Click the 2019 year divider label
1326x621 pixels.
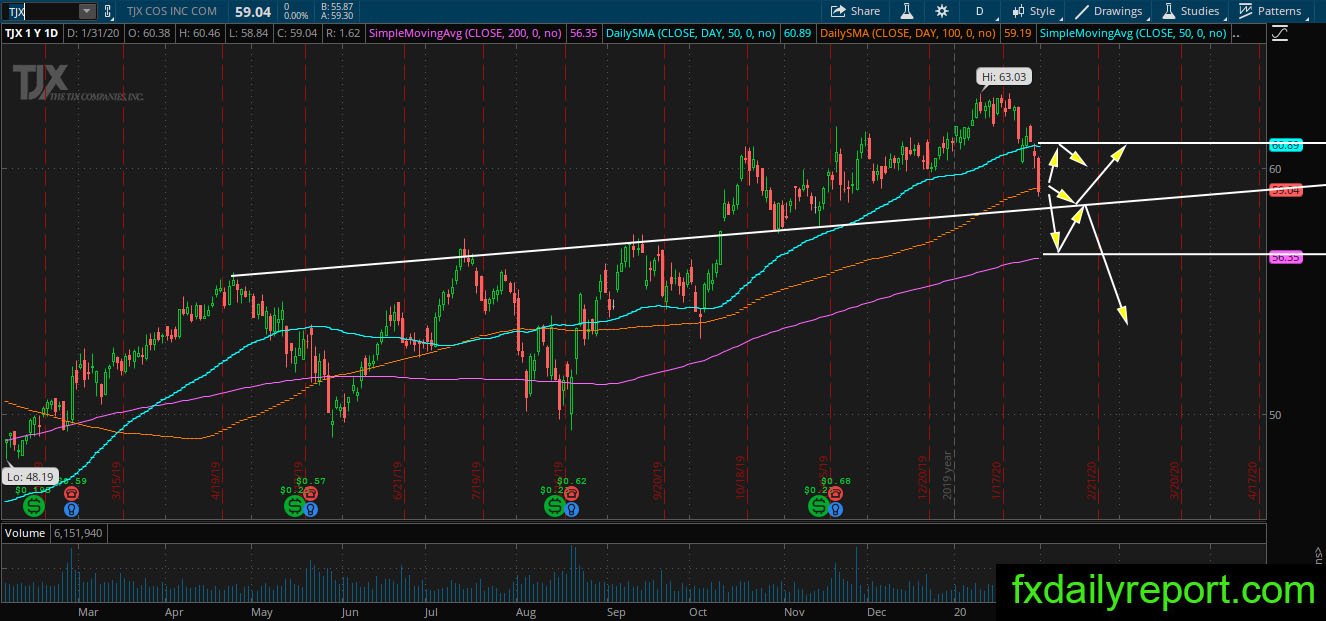pyautogui.click(x=948, y=477)
